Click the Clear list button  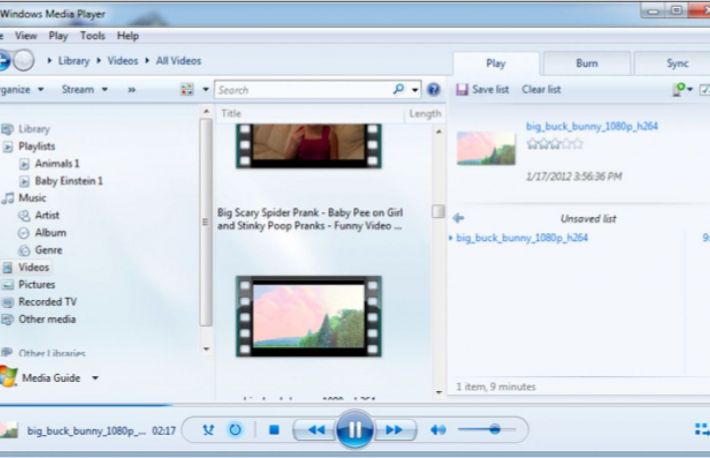[541, 89]
